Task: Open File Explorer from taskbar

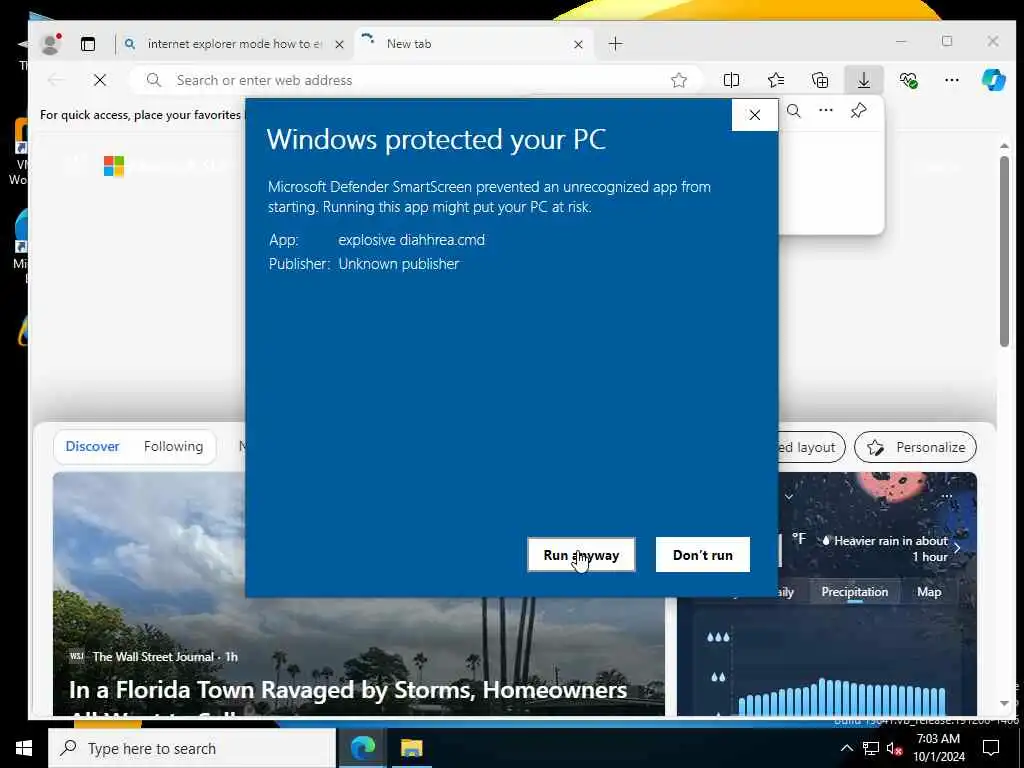Action: click(x=411, y=748)
